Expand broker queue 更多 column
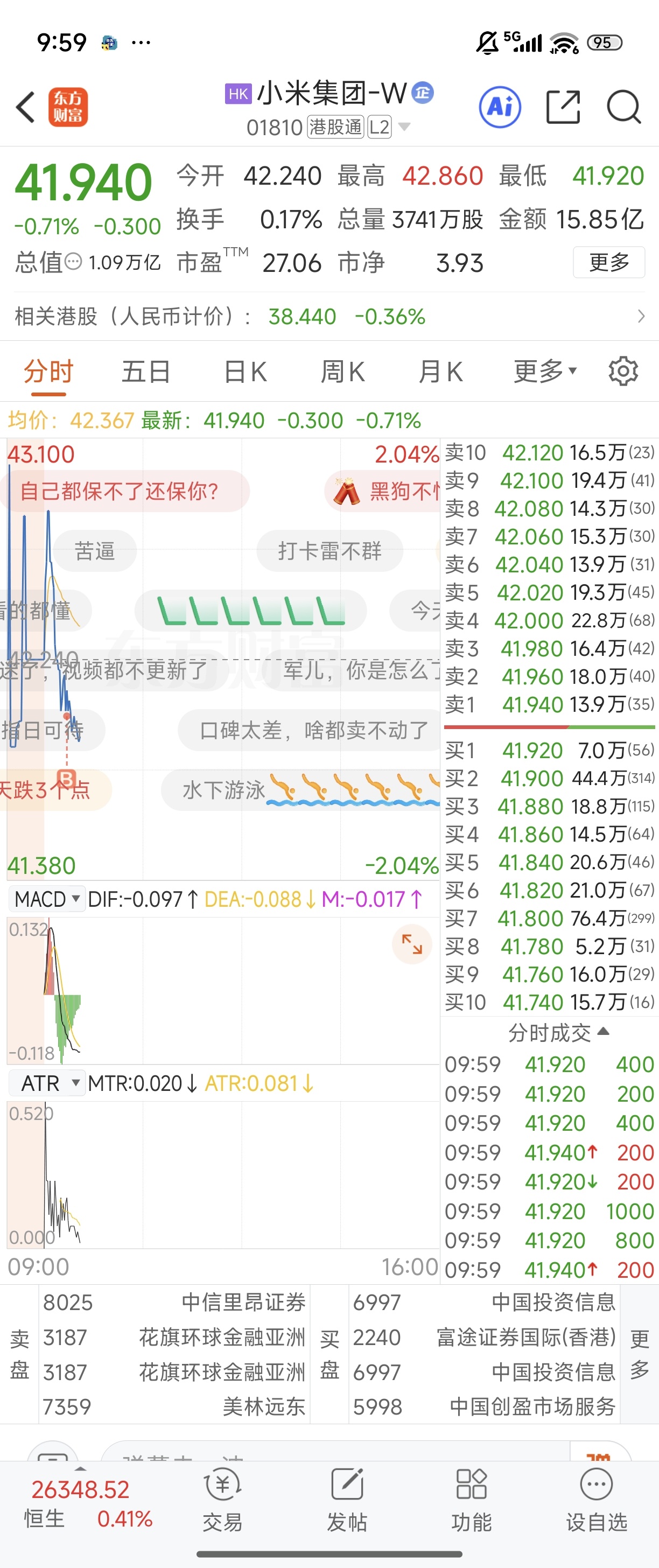Image resolution: width=659 pixels, height=1568 pixels. click(640, 1354)
